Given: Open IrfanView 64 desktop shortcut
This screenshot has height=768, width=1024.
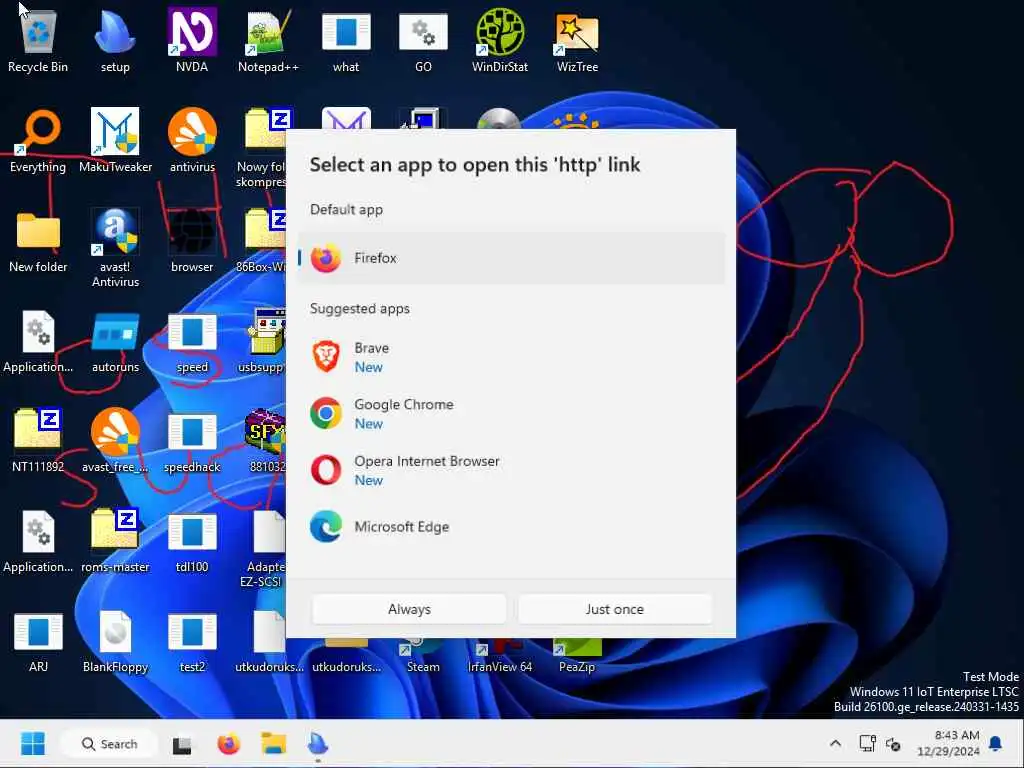Looking at the screenshot, I should [x=500, y=656].
